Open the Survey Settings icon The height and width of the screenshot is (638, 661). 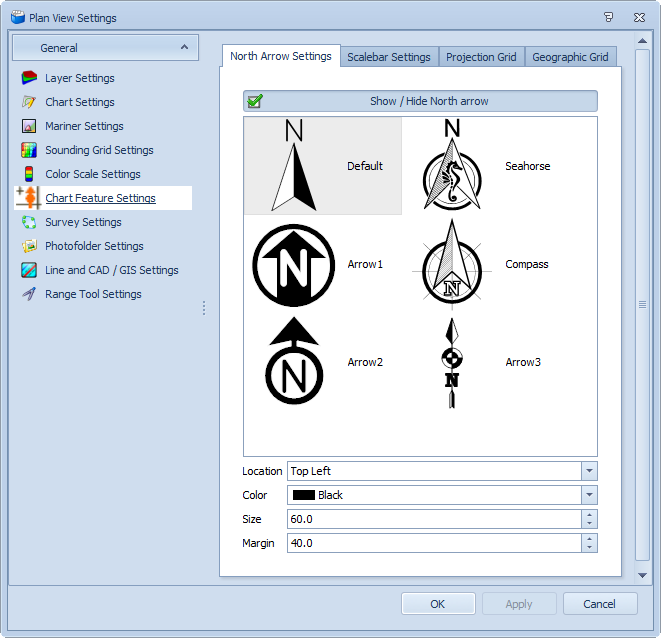[x=29, y=222]
